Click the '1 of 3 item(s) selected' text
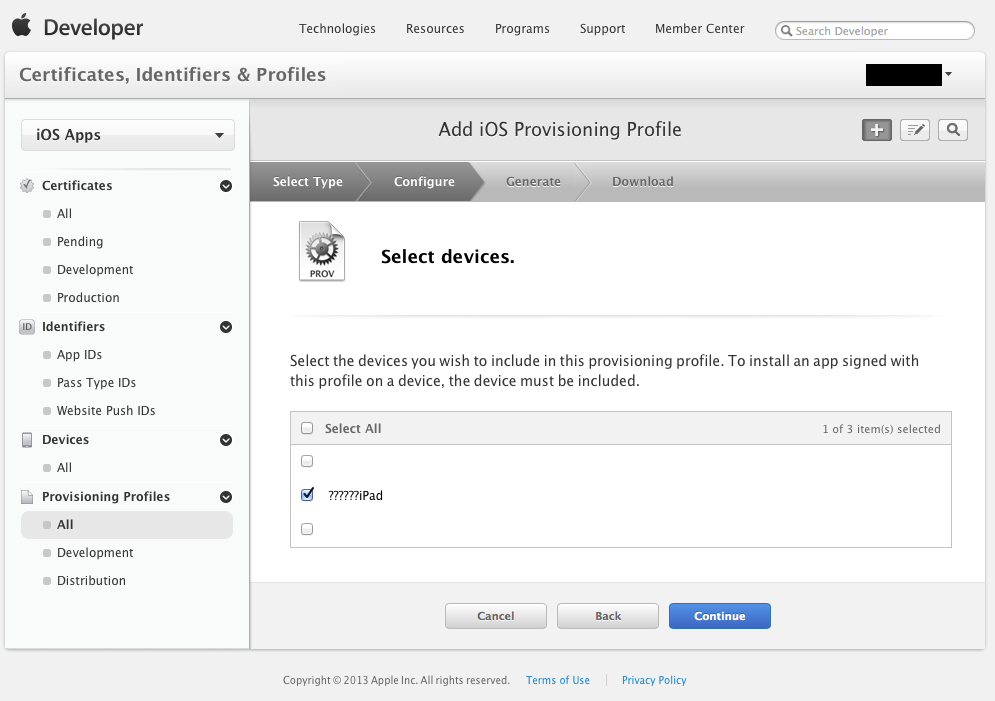 (881, 429)
